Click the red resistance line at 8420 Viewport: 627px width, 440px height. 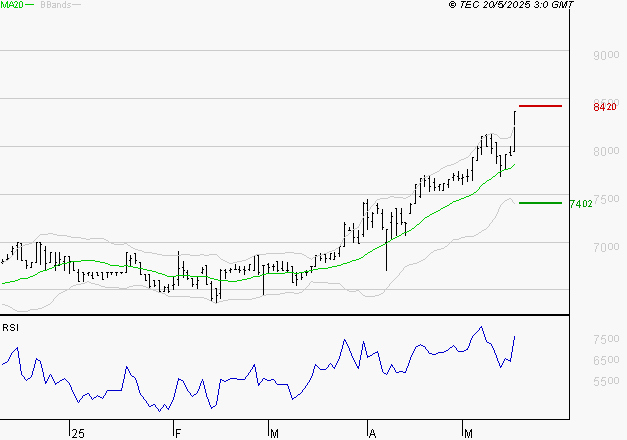540,106
